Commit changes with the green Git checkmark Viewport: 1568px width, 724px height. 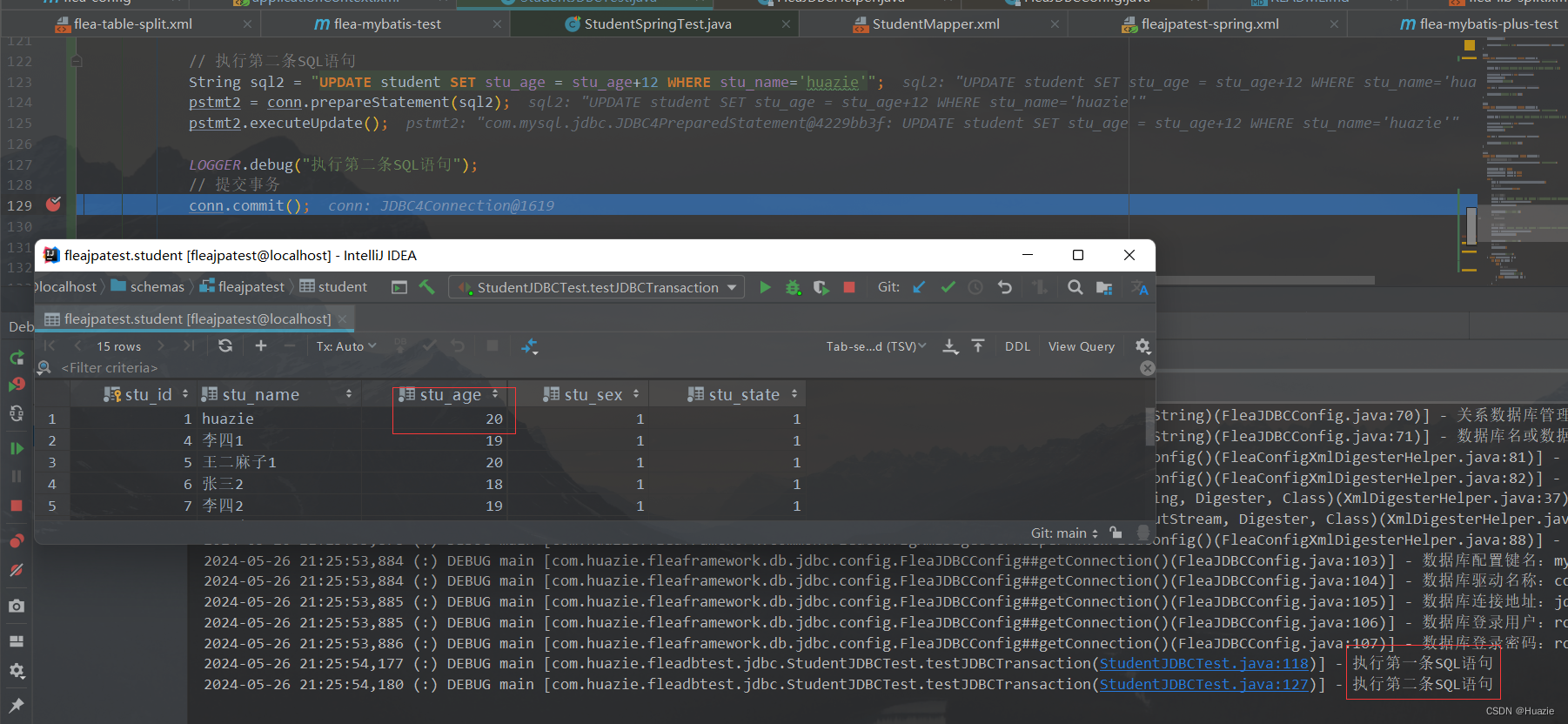tap(948, 287)
